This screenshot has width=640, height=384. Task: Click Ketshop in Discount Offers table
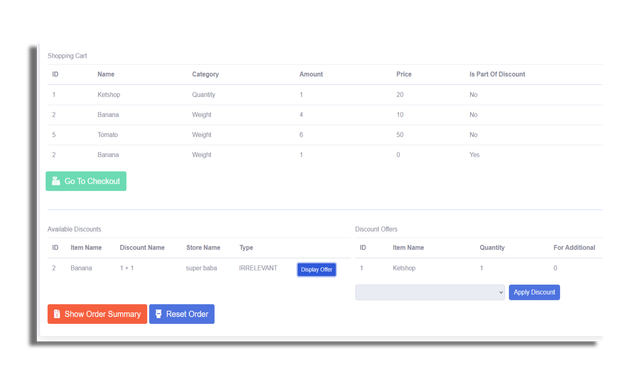click(x=404, y=268)
